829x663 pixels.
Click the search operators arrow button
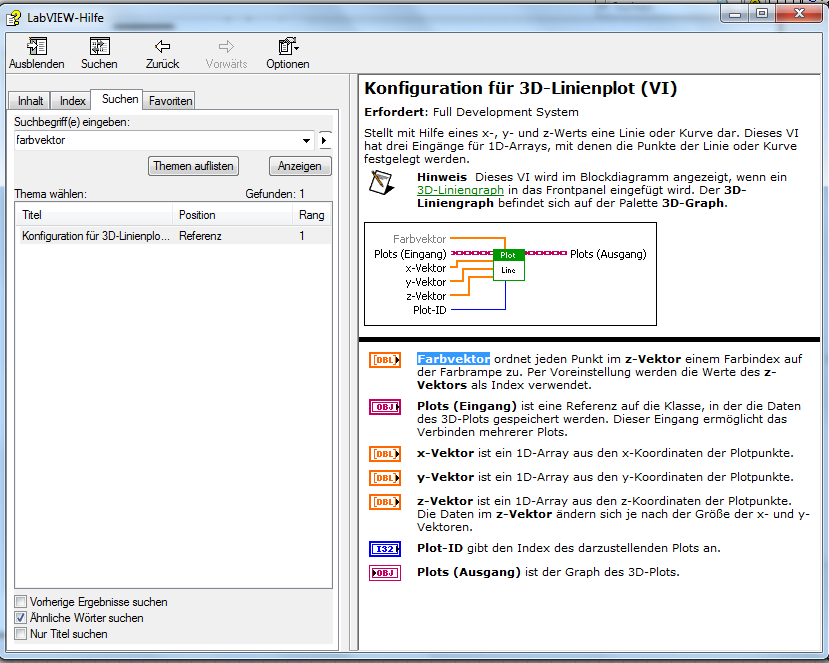pyautogui.click(x=325, y=141)
